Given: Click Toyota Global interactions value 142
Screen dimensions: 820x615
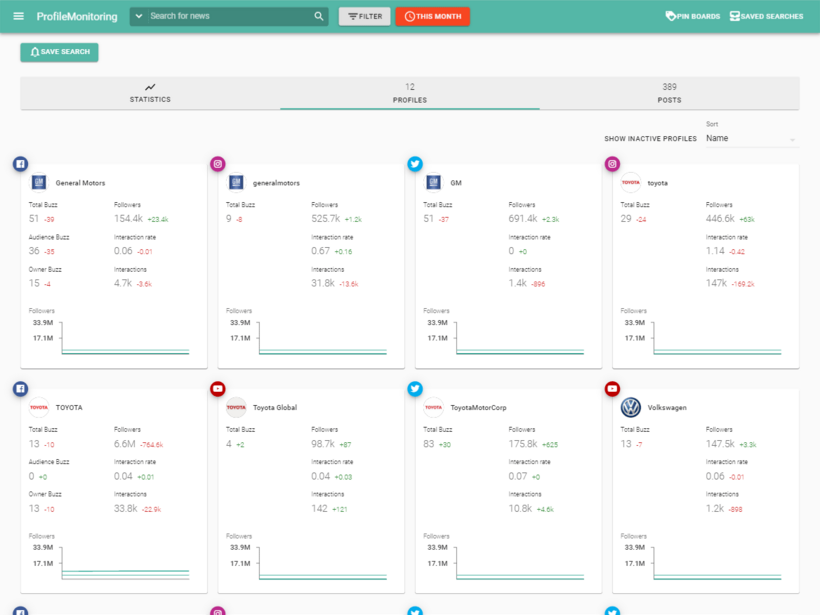Looking at the screenshot, I should click(319, 508).
